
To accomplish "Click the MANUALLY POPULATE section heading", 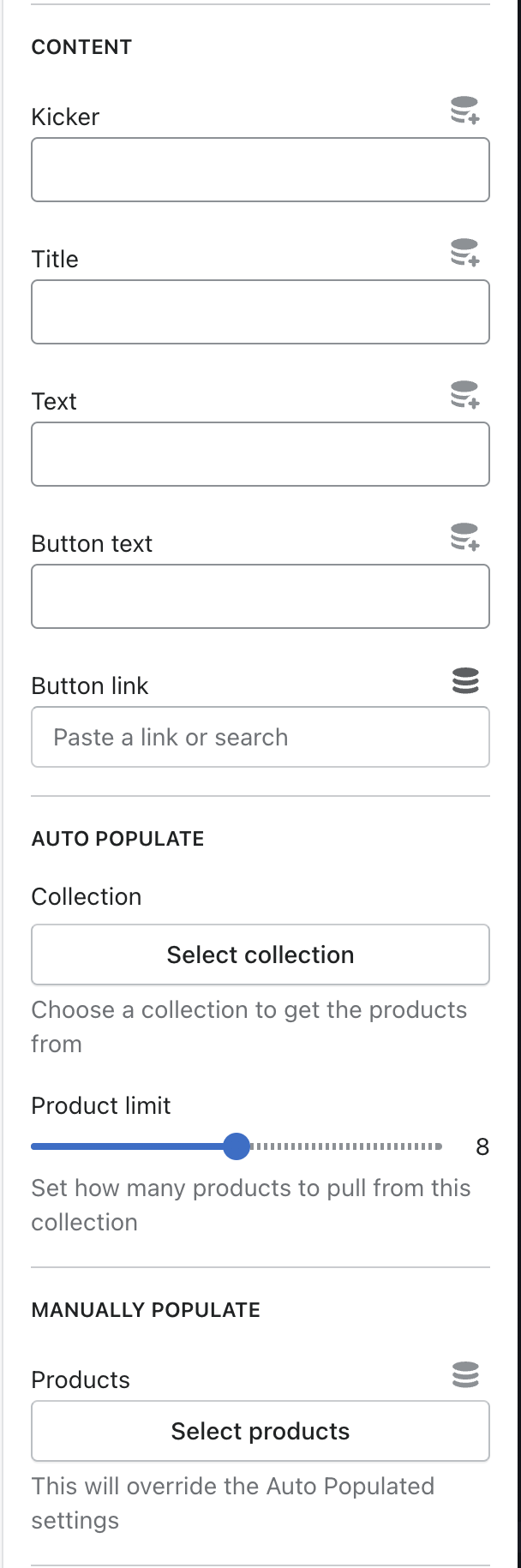I will (x=146, y=1310).
